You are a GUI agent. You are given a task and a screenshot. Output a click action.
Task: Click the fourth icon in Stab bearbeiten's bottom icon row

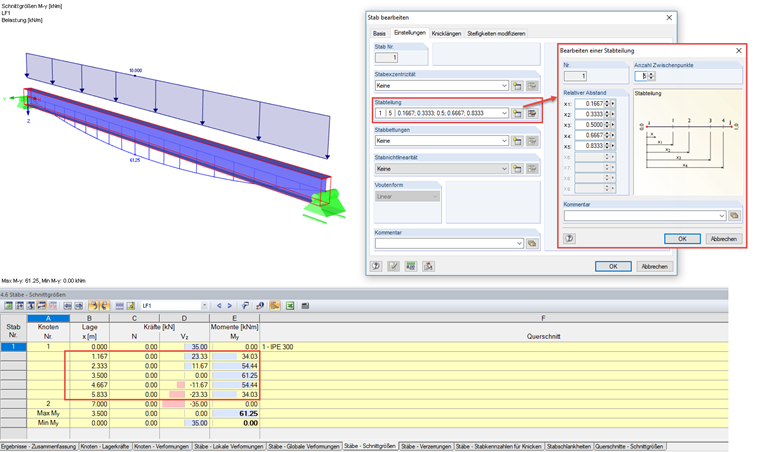(428, 266)
